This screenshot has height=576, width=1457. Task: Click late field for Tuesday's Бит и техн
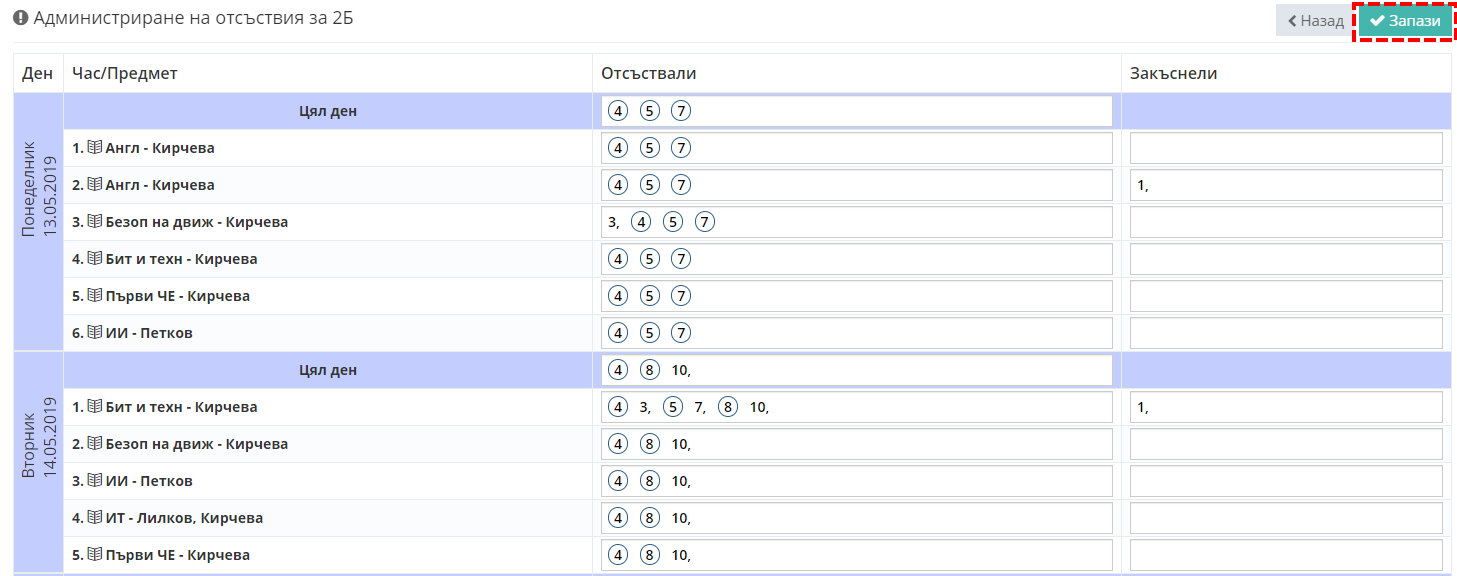(1286, 407)
